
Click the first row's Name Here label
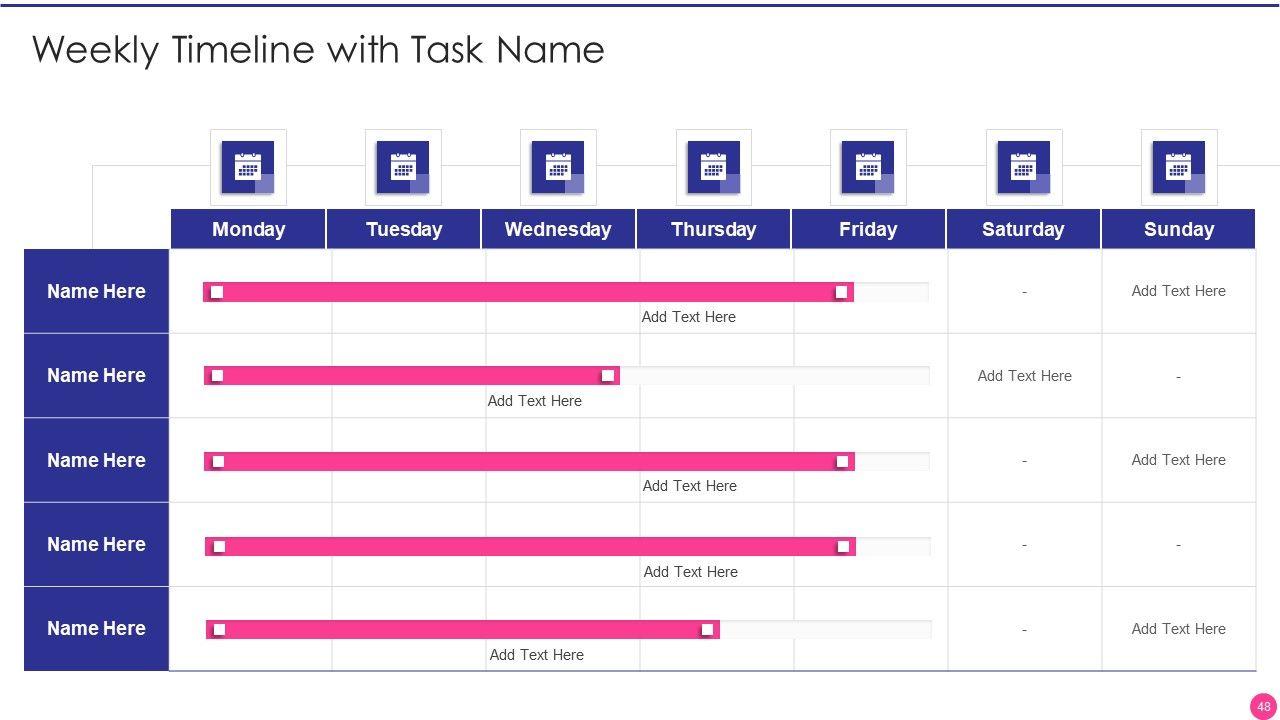tap(96, 291)
